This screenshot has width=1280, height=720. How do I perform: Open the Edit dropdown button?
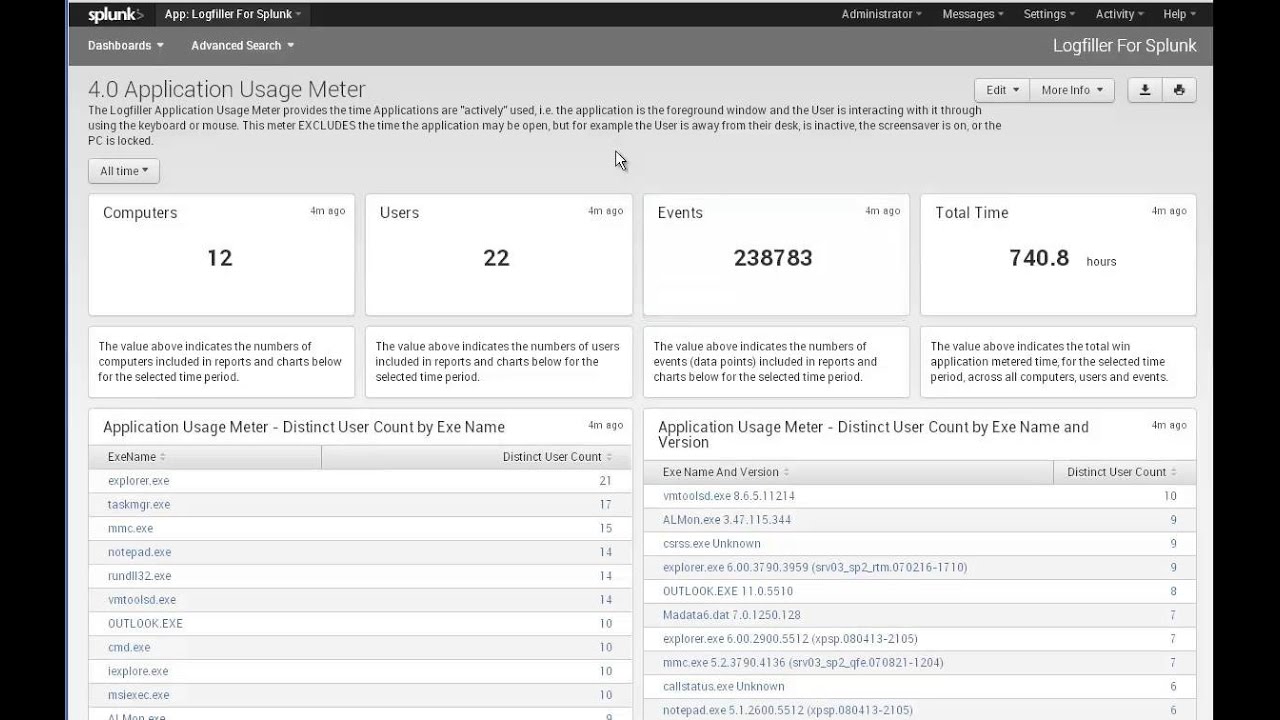click(x=1002, y=90)
